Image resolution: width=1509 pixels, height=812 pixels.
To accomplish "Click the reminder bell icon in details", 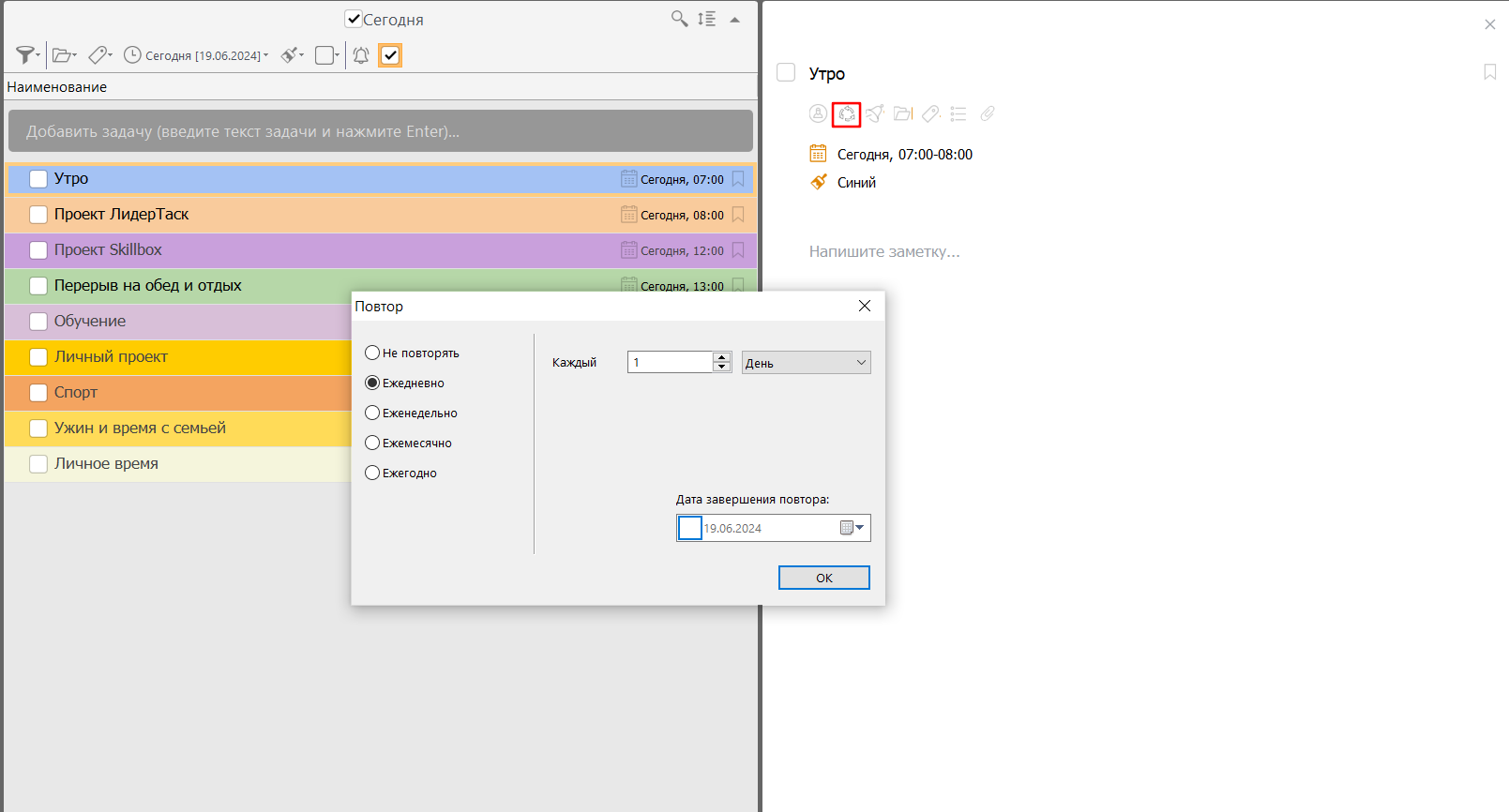I will click(875, 113).
